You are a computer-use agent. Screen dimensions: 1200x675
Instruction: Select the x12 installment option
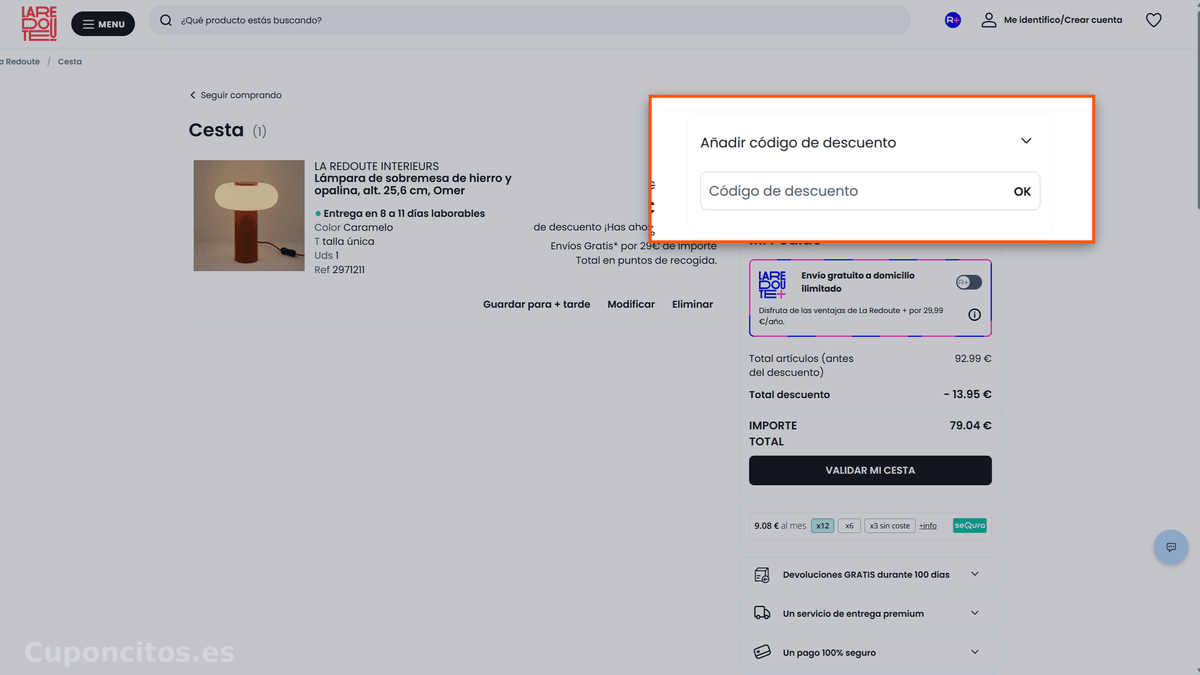tap(822, 525)
